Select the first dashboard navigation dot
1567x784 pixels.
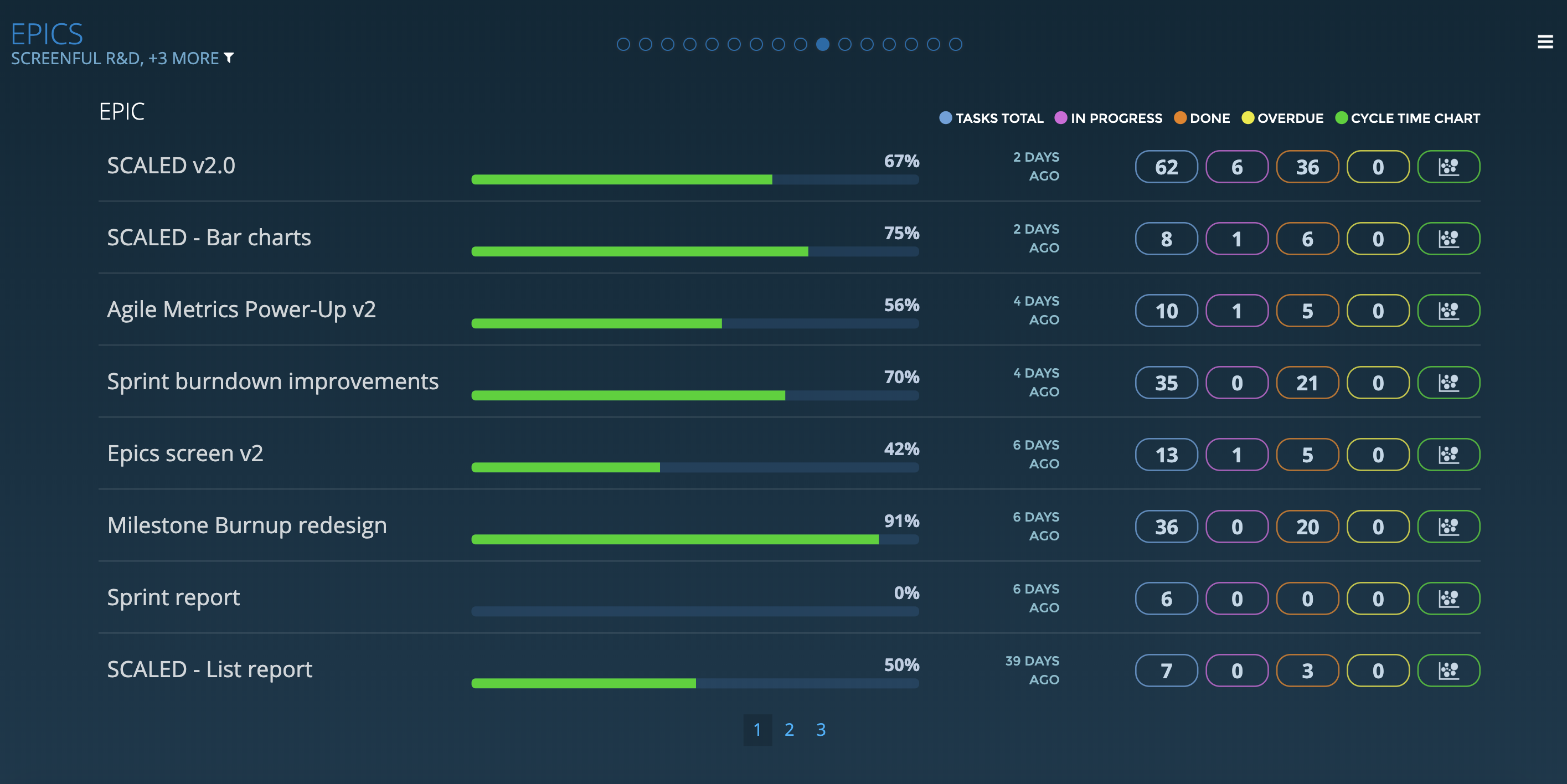(x=623, y=43)
